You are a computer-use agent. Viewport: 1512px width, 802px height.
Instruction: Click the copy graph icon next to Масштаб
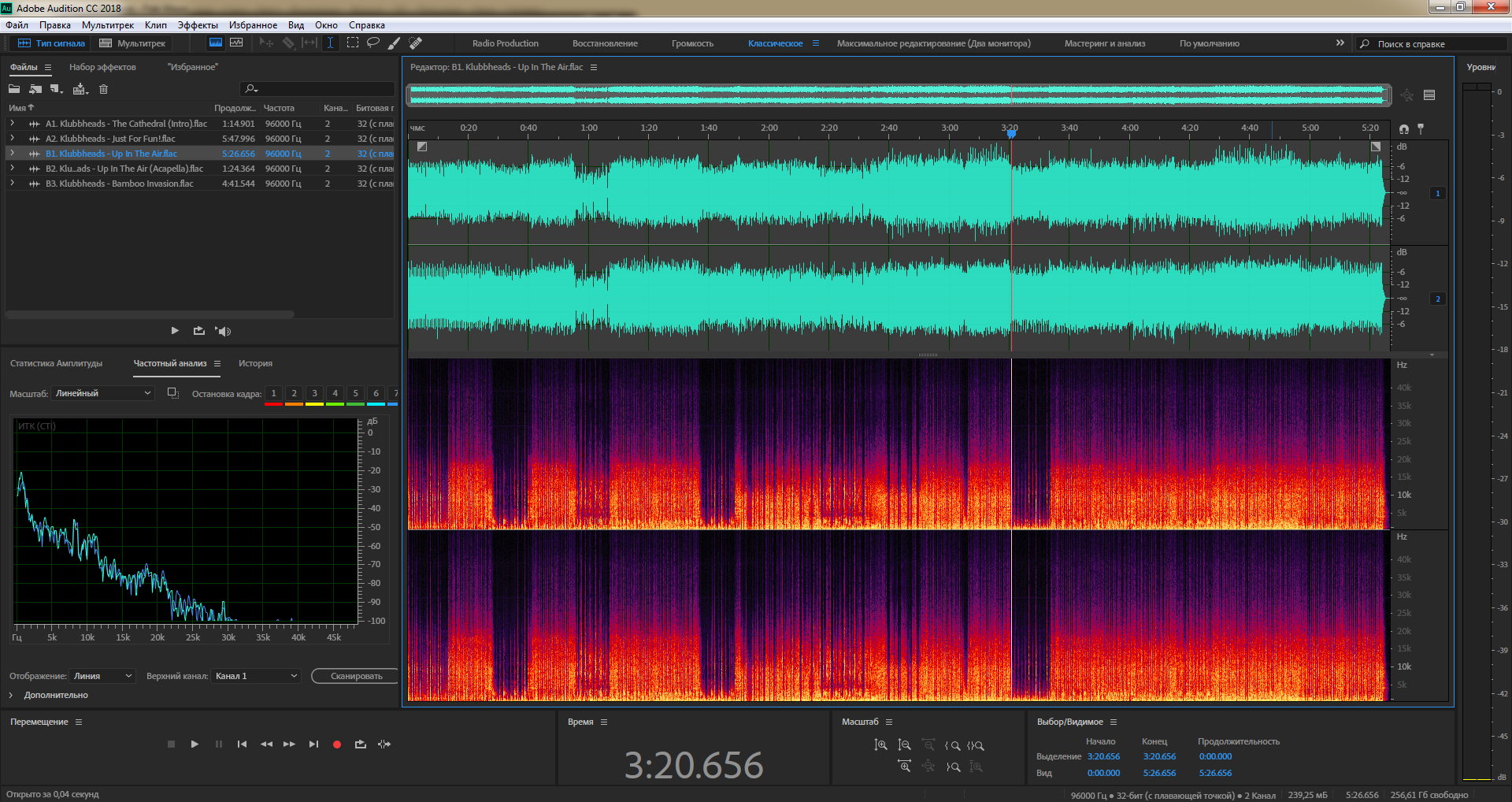click(x=172, y=393)
